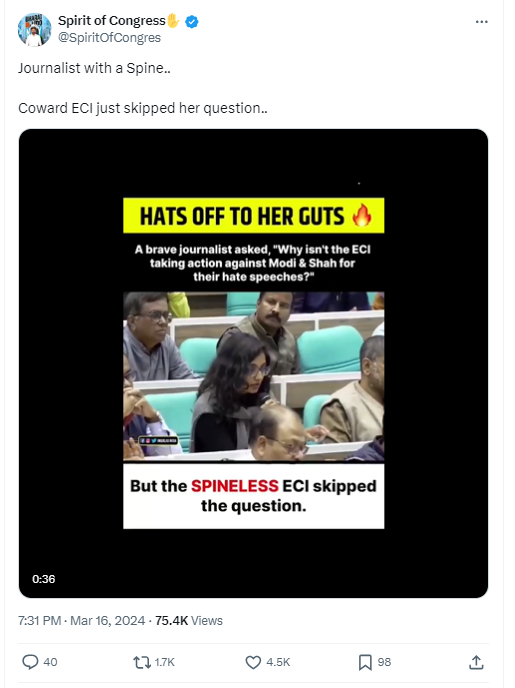Like the post with heart icon

253,662
